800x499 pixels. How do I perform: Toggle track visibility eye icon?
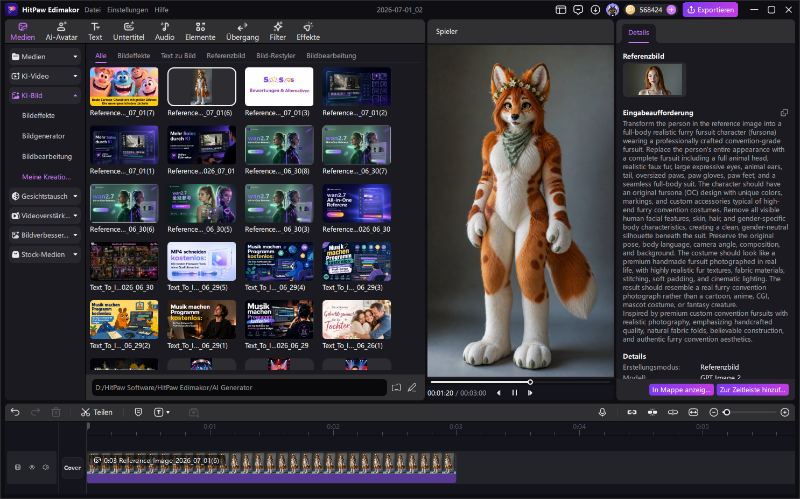tap(32, 467)
